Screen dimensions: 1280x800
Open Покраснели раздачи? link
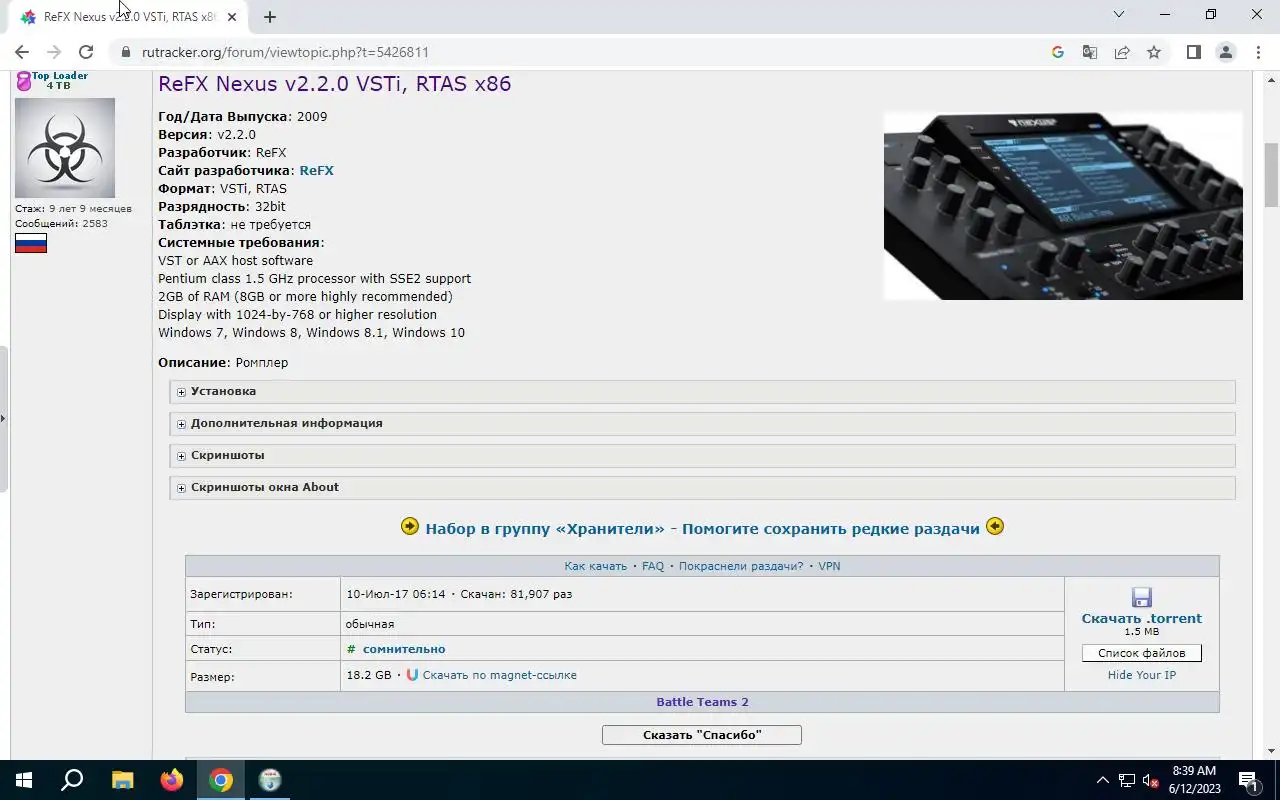click(741, 566)
